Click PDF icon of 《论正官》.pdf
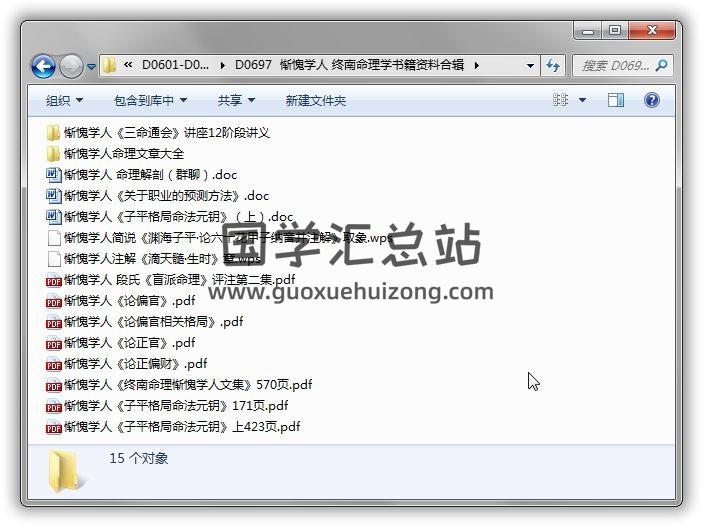Screen dimensions: 703x527 click(53, 343)
